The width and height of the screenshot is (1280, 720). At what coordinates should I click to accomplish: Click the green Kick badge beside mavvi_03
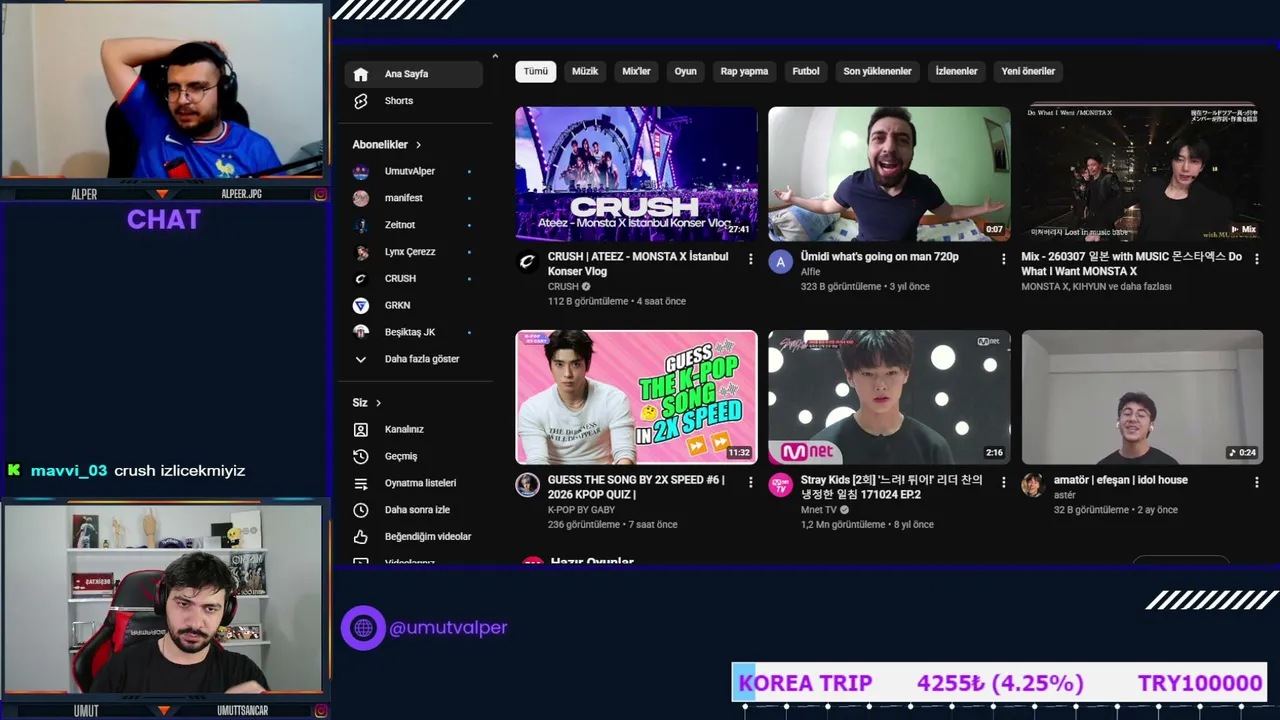pos(14,470)
